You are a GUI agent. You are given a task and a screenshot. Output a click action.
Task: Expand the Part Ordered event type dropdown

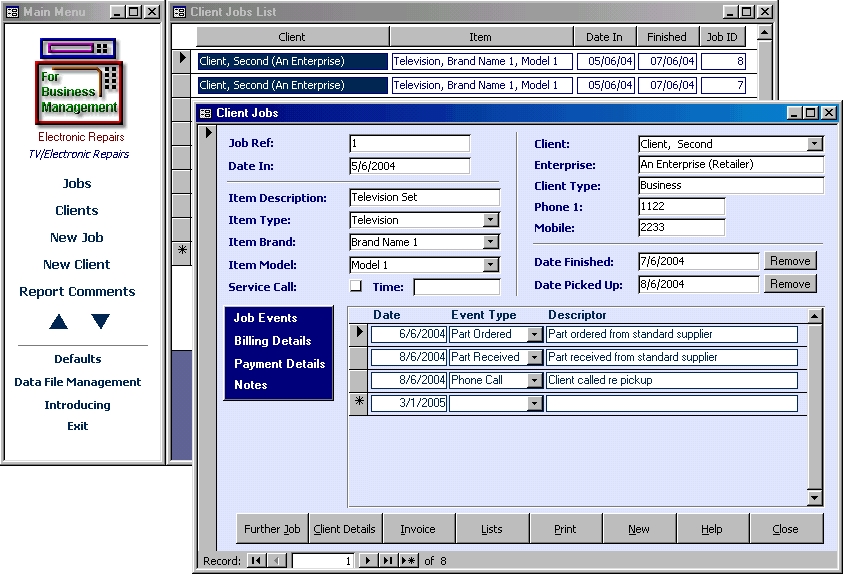click(x=534, y=335)
